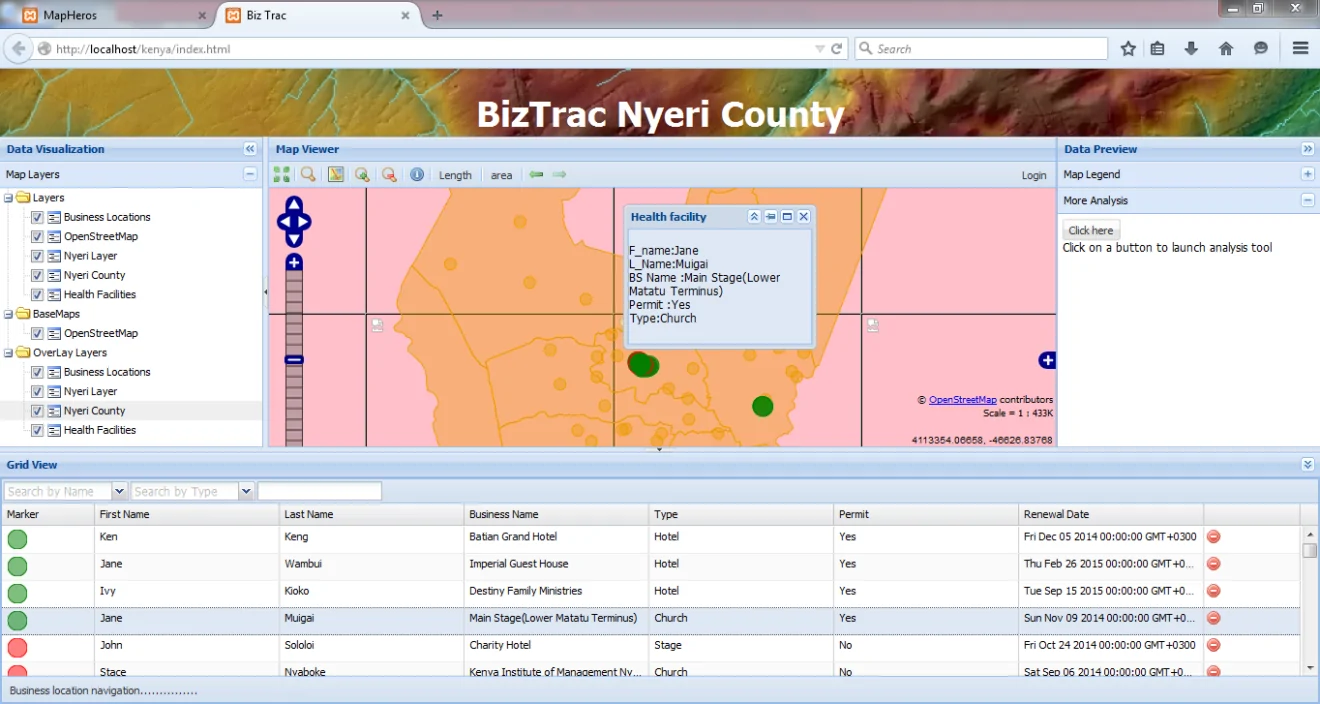Follow the OpenStreetMap contributors link
The height and width of the screenshot is (704, 1320).
(962, 399)
